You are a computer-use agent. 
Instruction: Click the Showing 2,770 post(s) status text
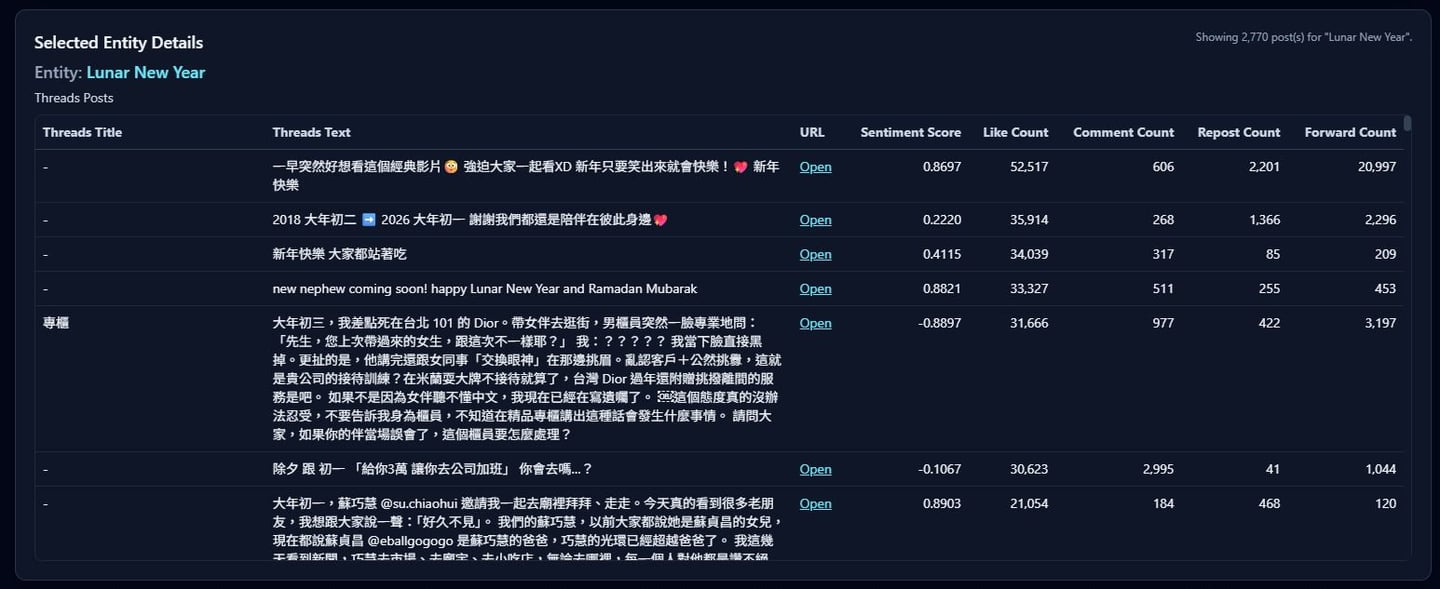[x=1304, y=37]
